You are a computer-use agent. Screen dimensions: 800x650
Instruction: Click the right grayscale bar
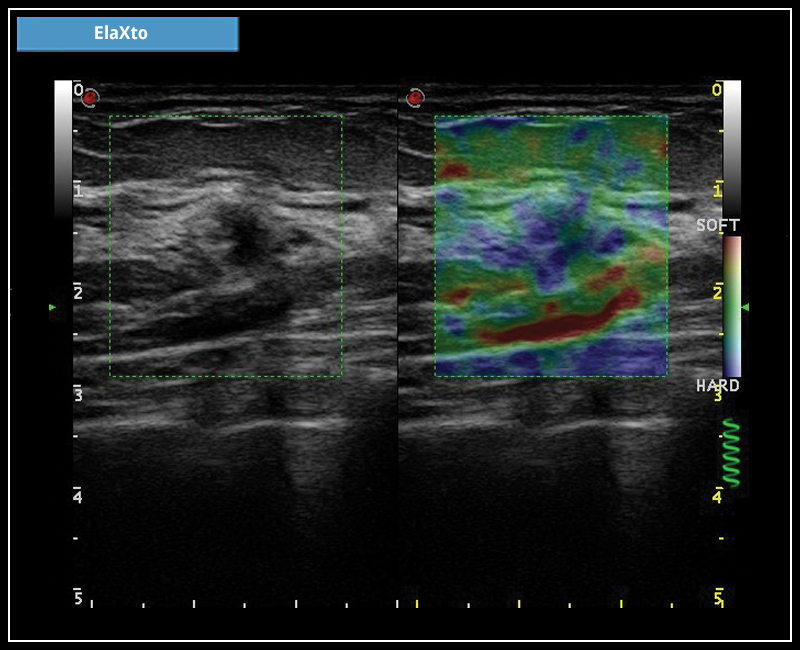(x=732, y=148)
